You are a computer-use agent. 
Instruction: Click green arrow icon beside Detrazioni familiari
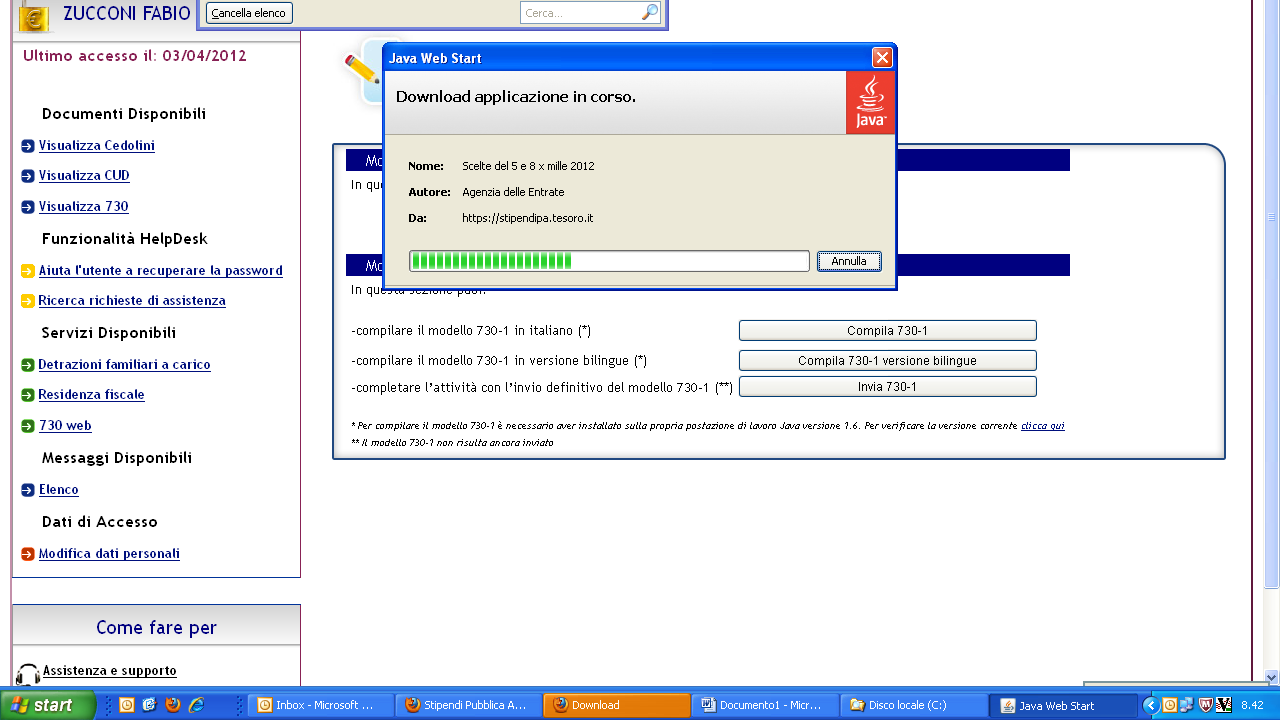coord(28,365)
